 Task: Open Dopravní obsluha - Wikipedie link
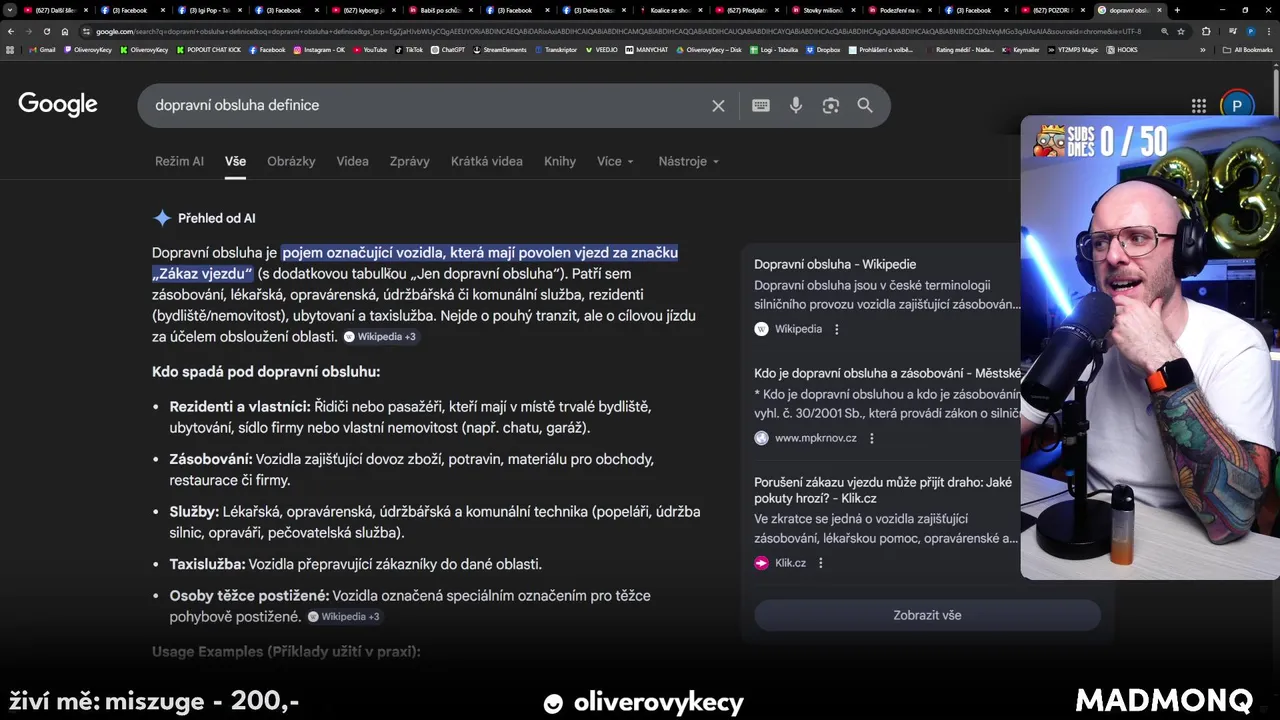pyautogui.click(x=835, y=264)
